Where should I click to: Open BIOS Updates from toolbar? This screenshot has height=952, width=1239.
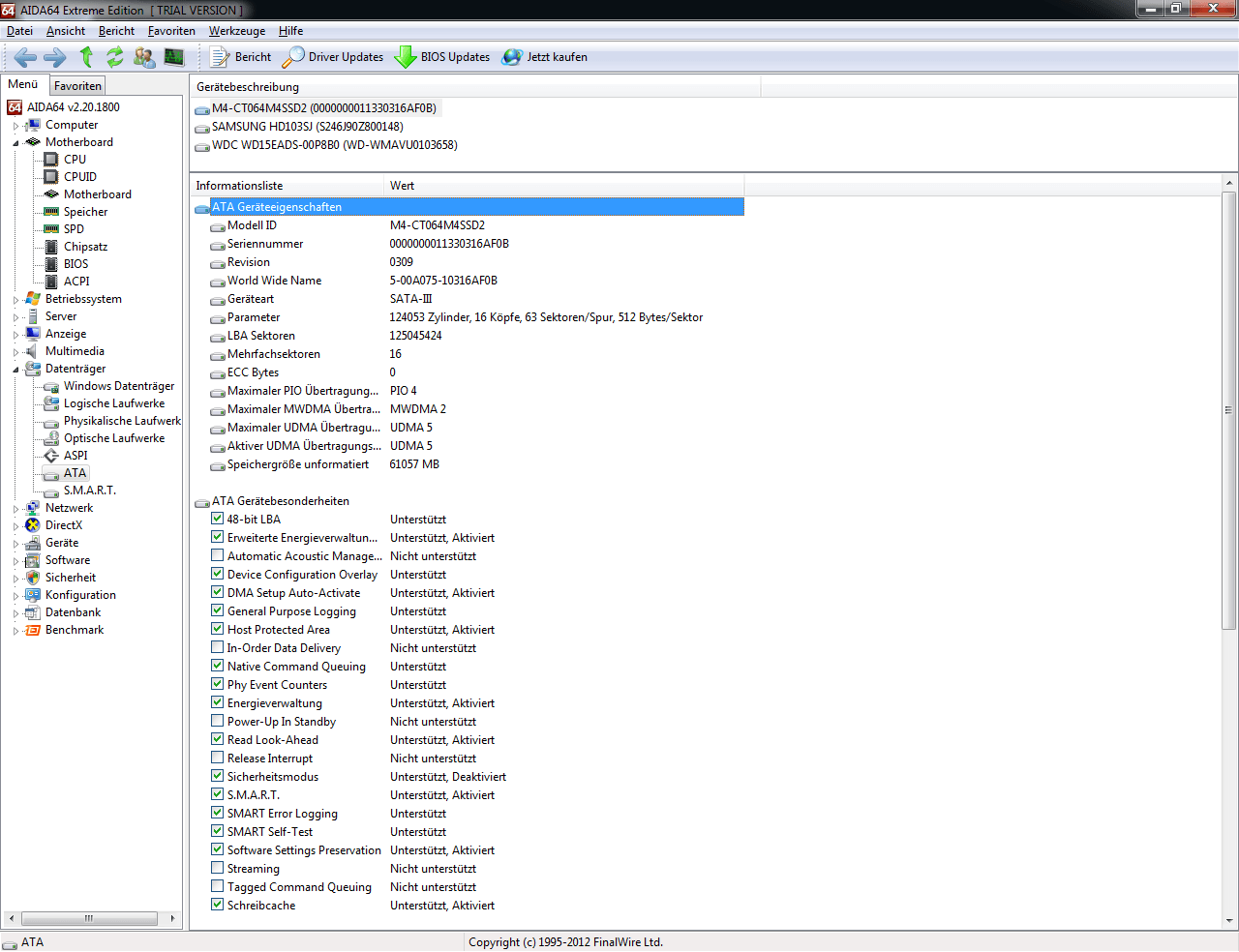click(x=442, y=57)
